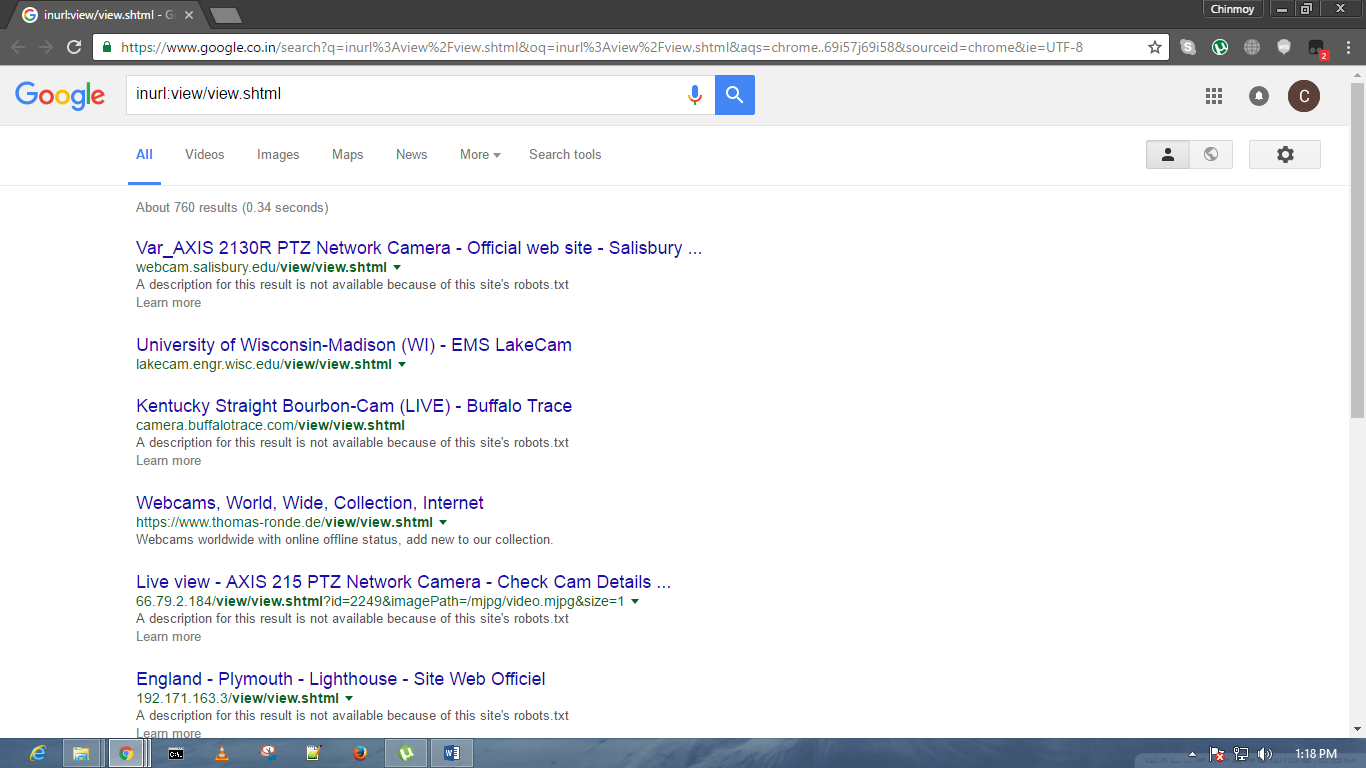The width and height of the screenshot is (1366, 768).
Task: Launch Firefox from the taskbar
Action: [359, 753]
